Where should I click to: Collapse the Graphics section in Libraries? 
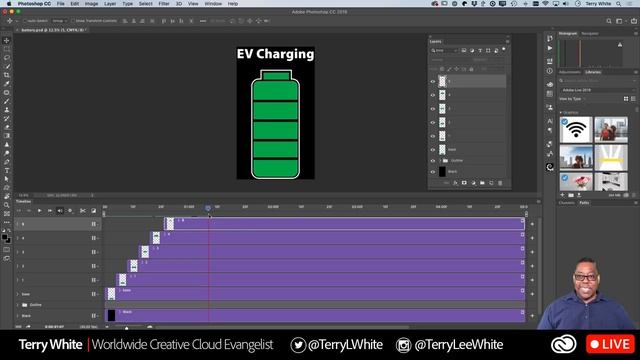[x=561, y=112]
